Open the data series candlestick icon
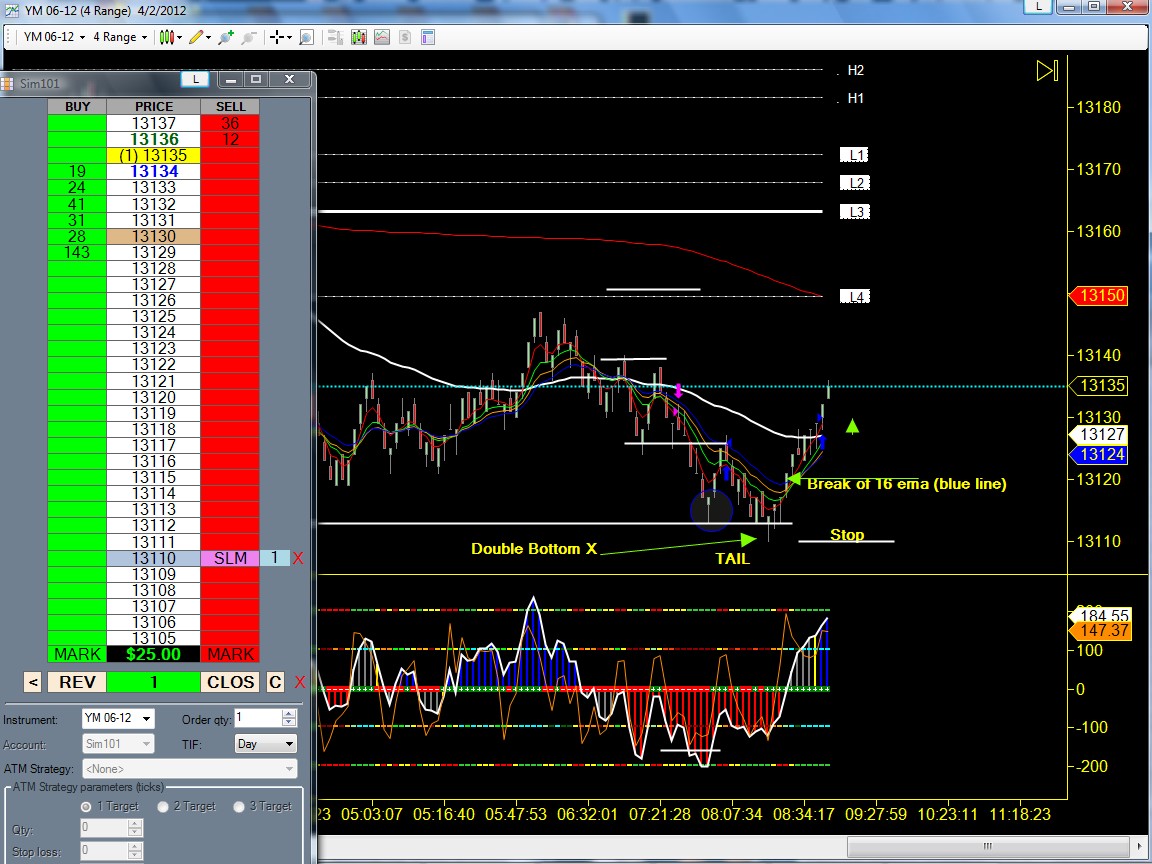1152x864 pixels. coord(359,37)
